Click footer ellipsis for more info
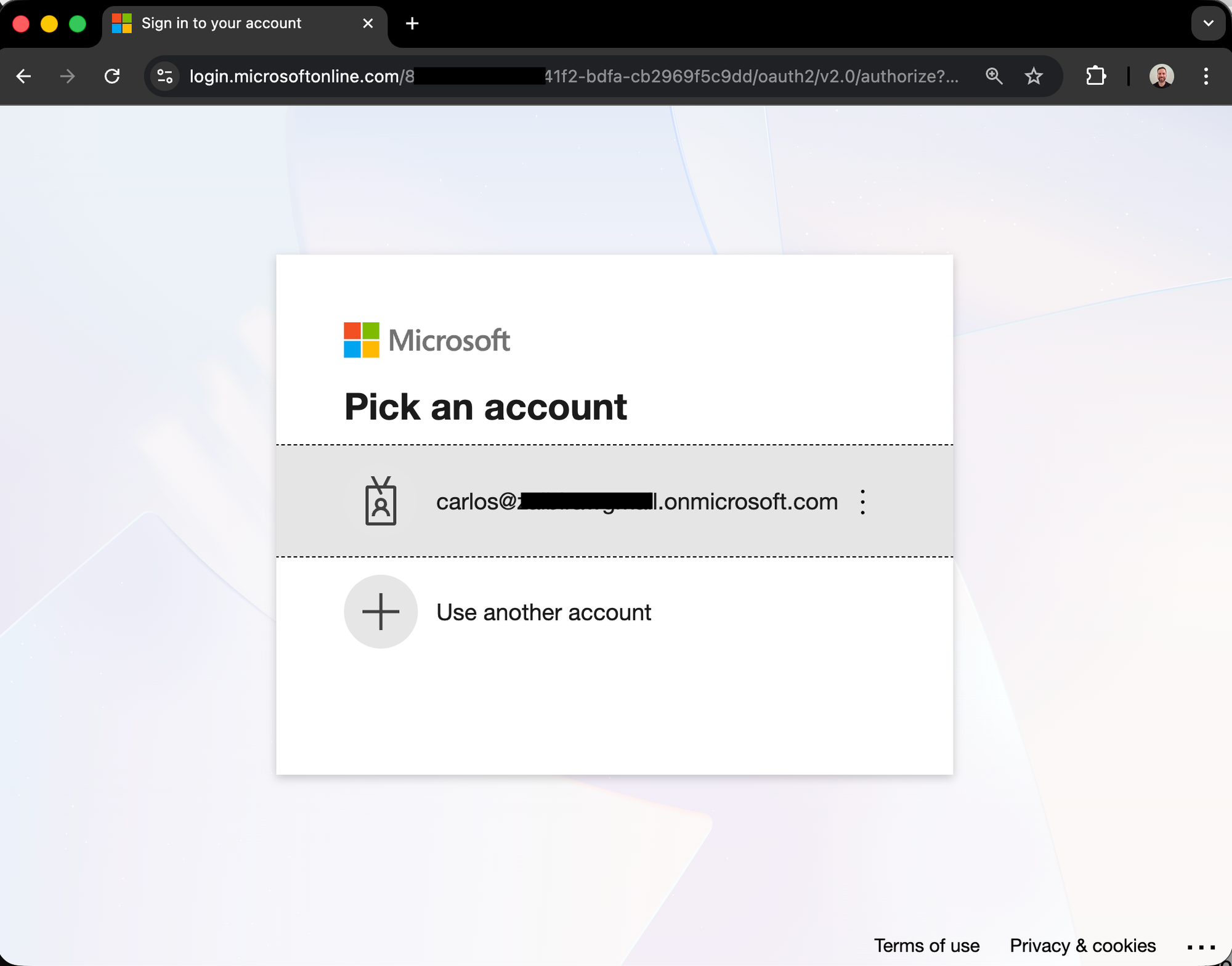The width and height of the screenshot is (1232, 966). pos(1201,947)
